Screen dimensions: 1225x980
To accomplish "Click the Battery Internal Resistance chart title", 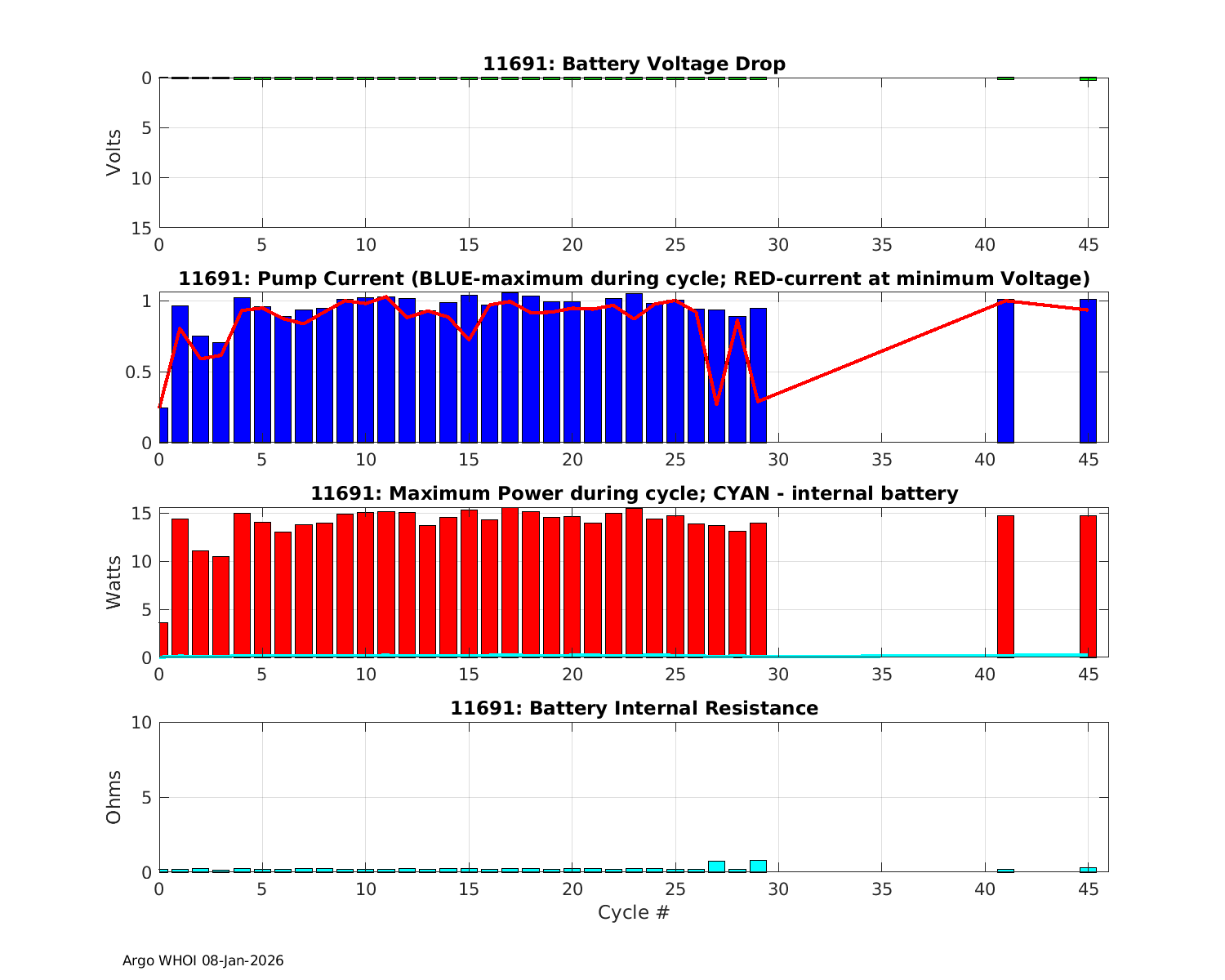I will point(634,708).
